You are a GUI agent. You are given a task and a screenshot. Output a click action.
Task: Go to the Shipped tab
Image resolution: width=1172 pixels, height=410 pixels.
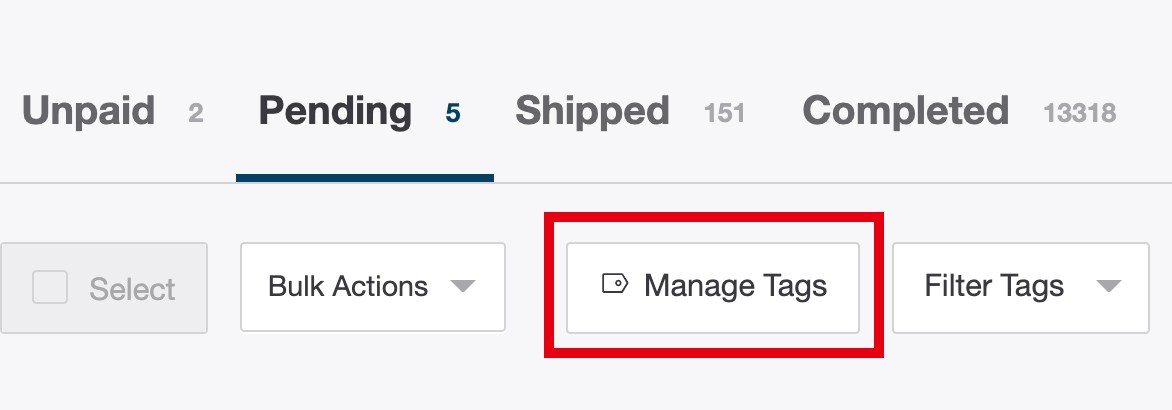(592, 111)
